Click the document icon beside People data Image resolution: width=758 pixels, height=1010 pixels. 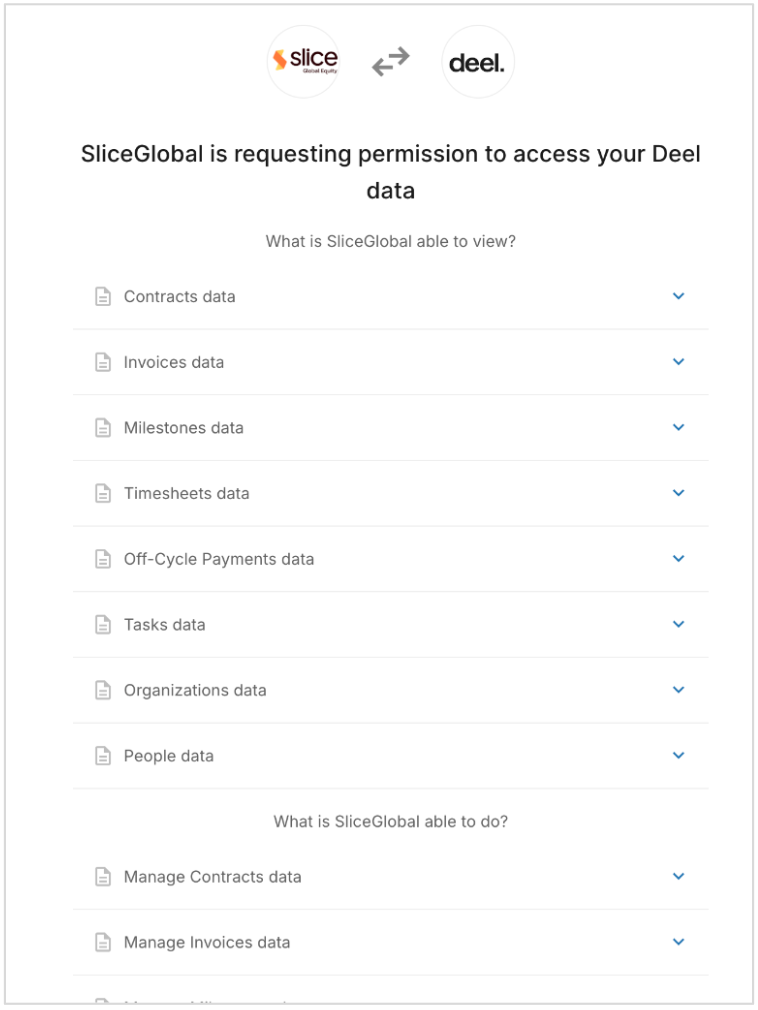coord(103,756)
